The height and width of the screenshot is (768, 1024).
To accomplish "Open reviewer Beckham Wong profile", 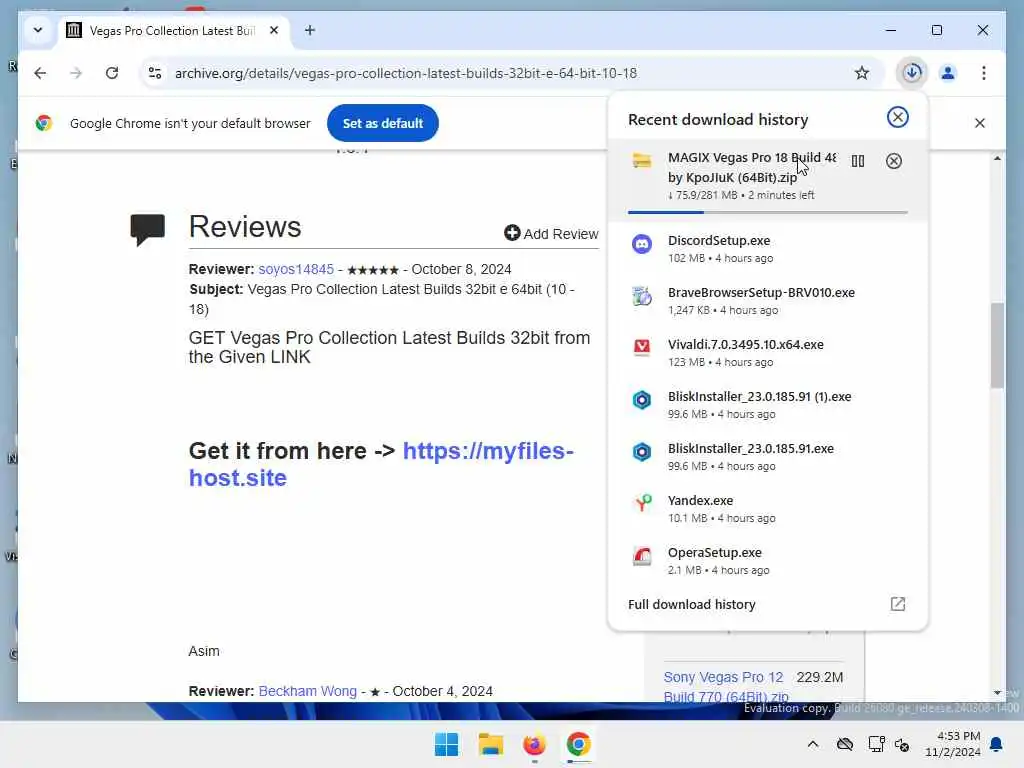I will [308, 691].
